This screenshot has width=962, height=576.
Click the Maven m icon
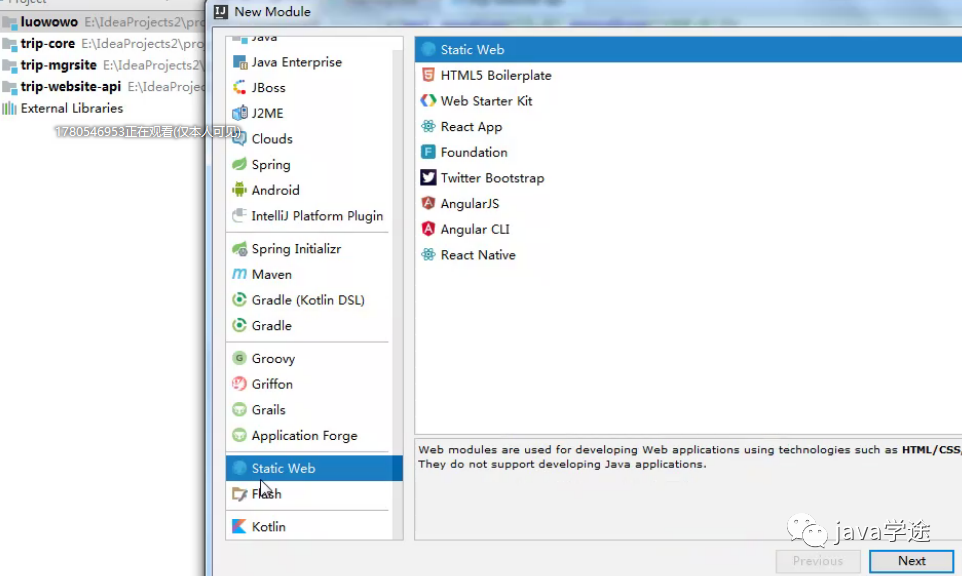[239, 274]
